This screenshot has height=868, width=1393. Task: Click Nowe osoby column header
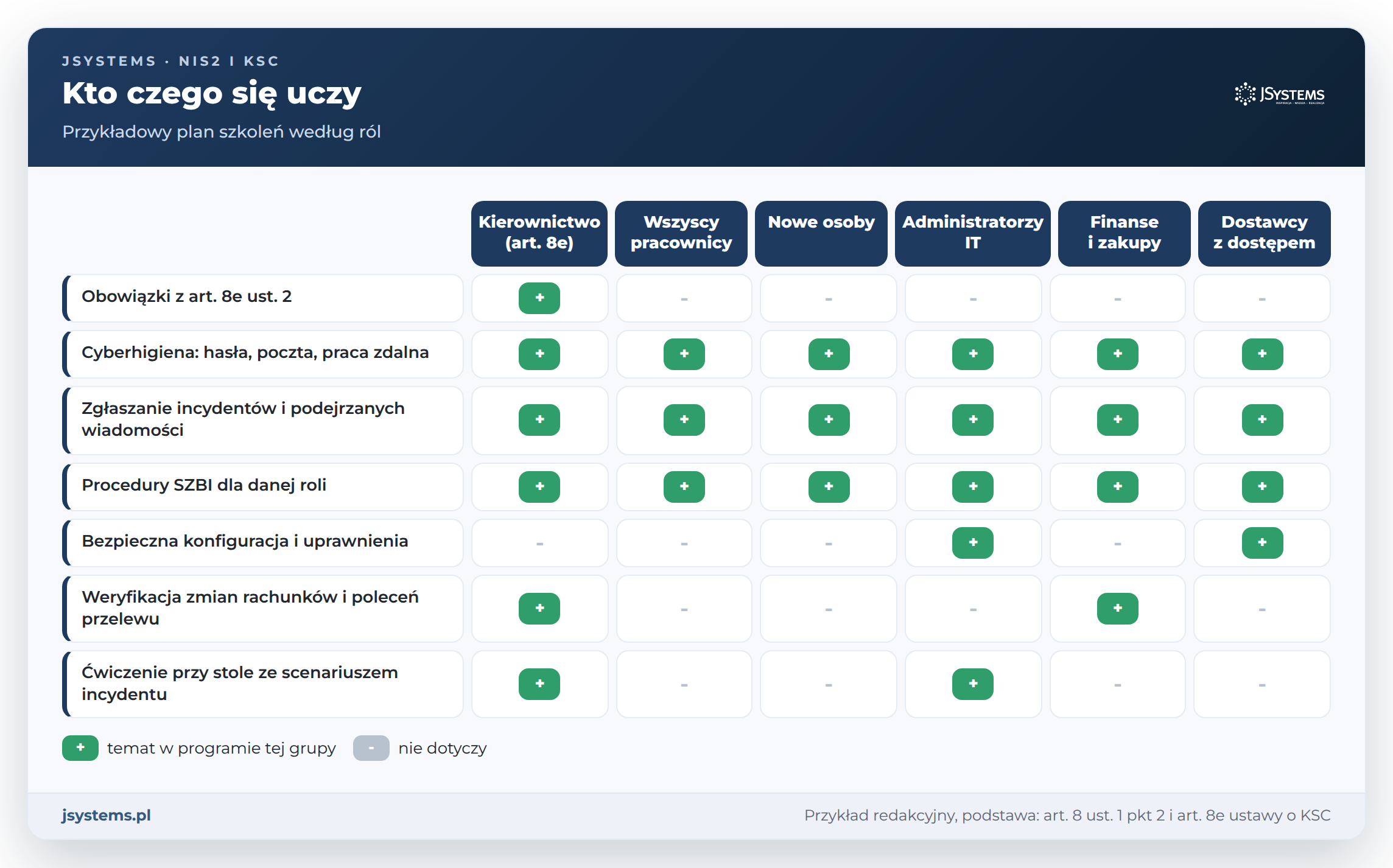[821, 233]
